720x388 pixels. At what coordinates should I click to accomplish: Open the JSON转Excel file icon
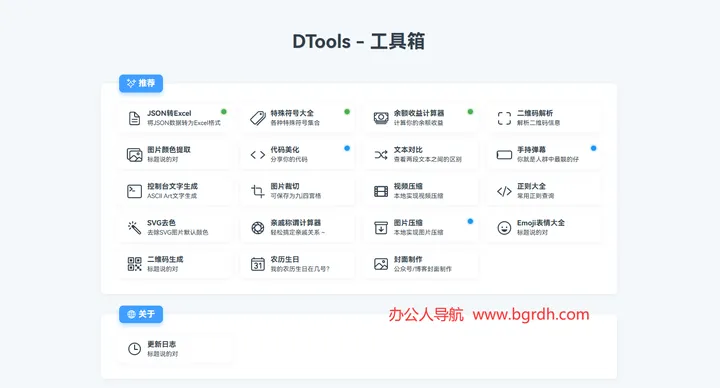point(134,118)
